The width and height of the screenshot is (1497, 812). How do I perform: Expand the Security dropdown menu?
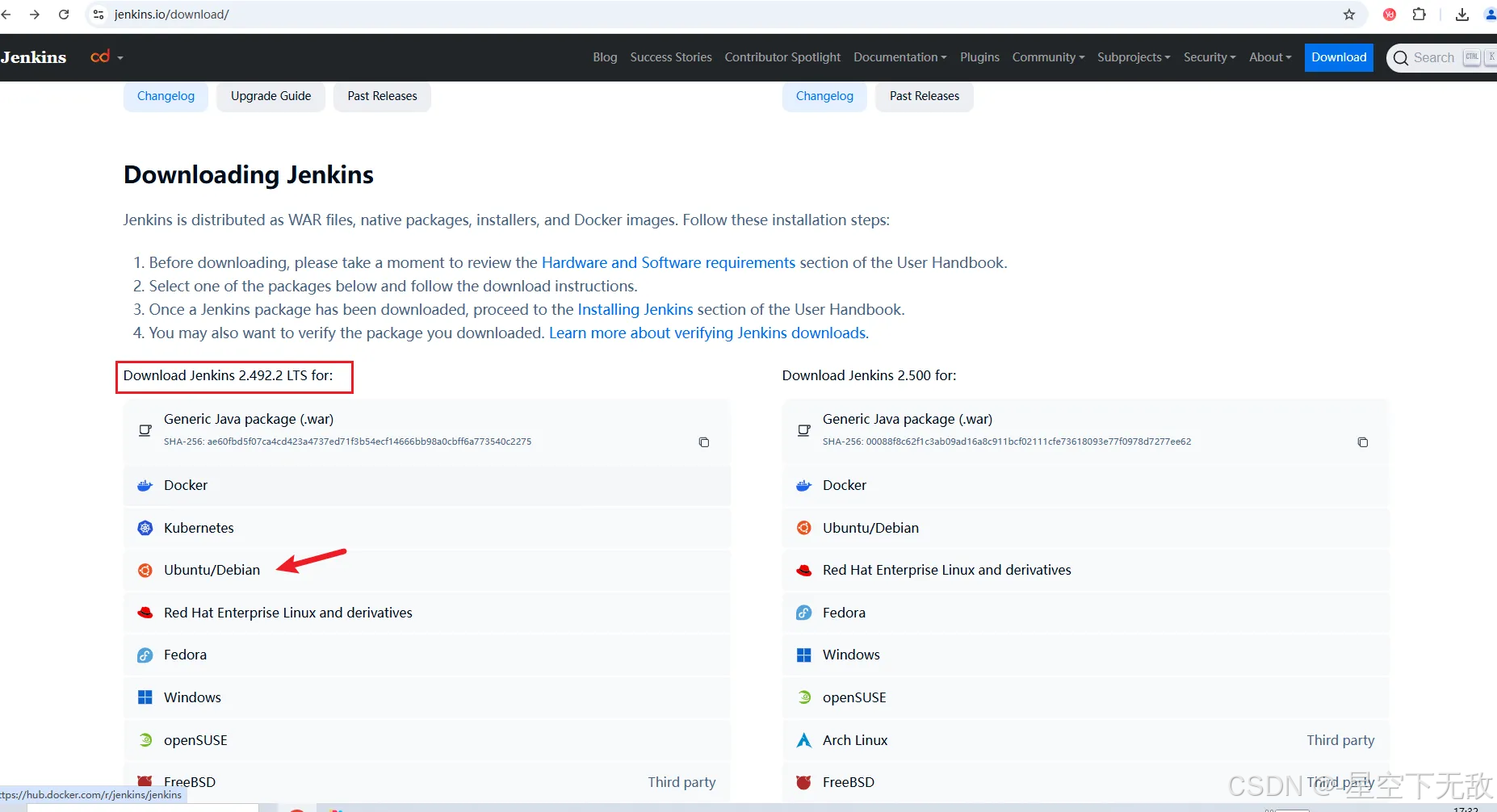point(1210,57)
